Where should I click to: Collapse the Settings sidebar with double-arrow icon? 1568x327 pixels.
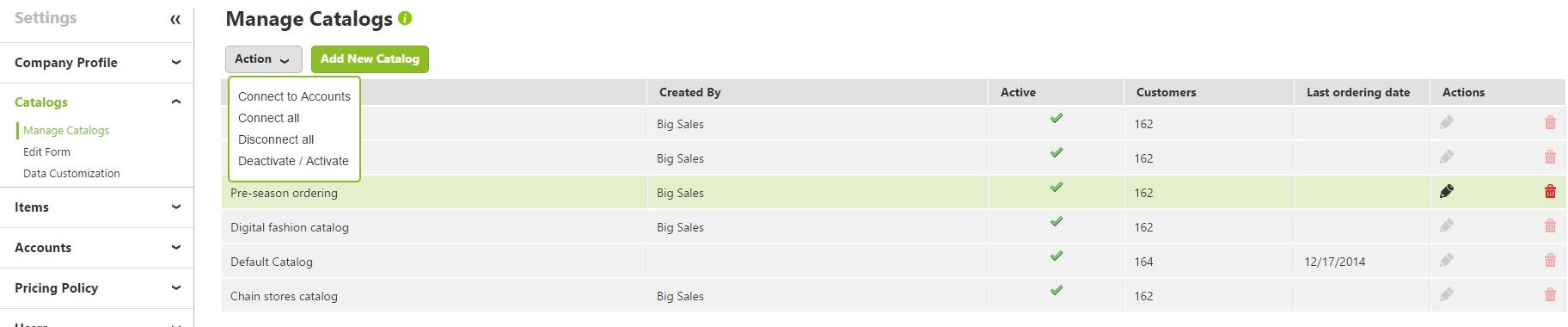tap(175, 19)
